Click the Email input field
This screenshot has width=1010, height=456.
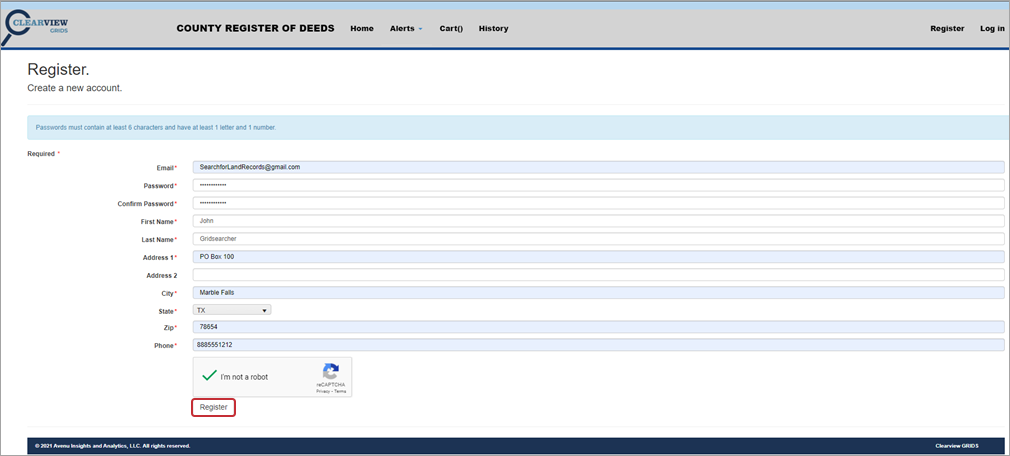pyautogui.click(x=597, y=167)
